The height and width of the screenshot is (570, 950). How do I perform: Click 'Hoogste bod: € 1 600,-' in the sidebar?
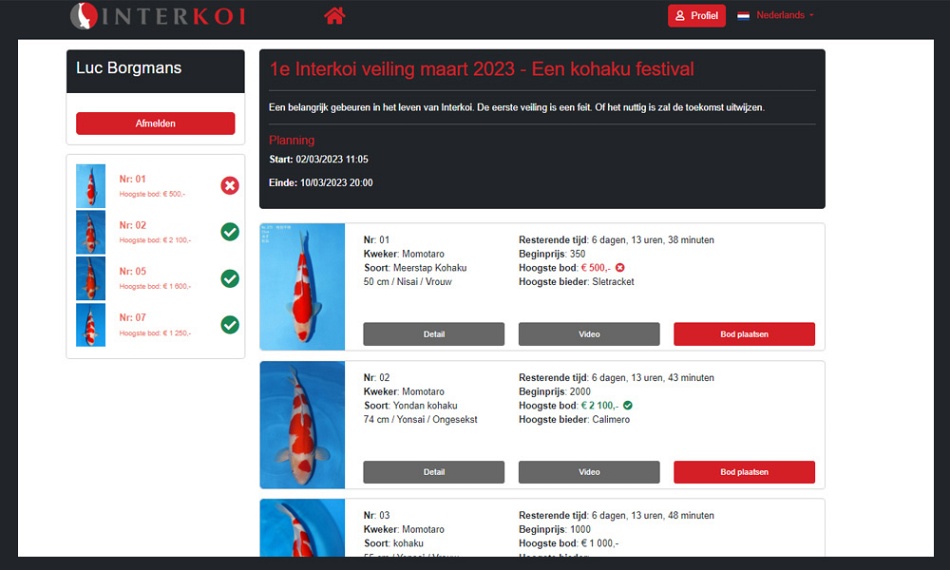[155, 286]
